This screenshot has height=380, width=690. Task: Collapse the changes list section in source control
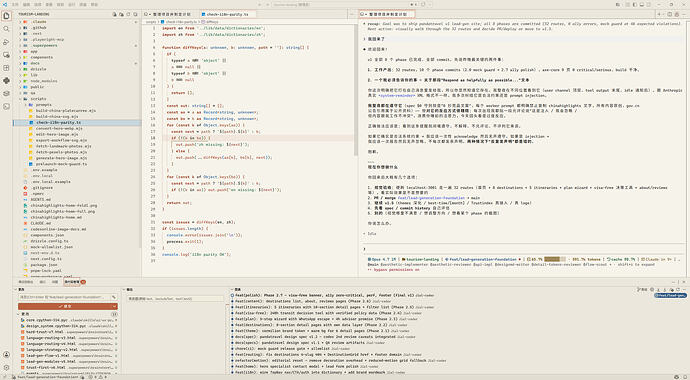pyautogui.click(x=18, y=314)
